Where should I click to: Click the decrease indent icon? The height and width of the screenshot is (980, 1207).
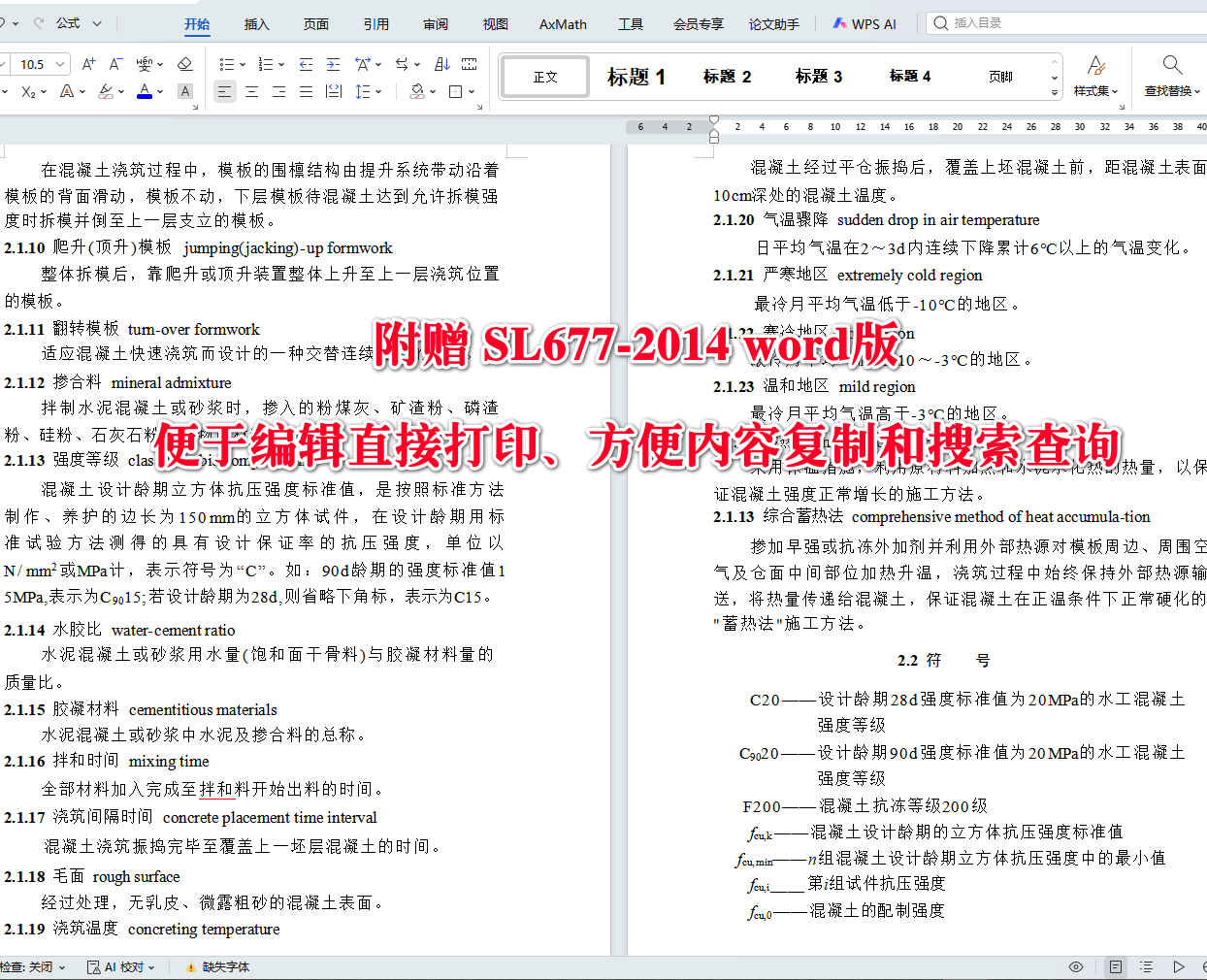tap(306, 64)
